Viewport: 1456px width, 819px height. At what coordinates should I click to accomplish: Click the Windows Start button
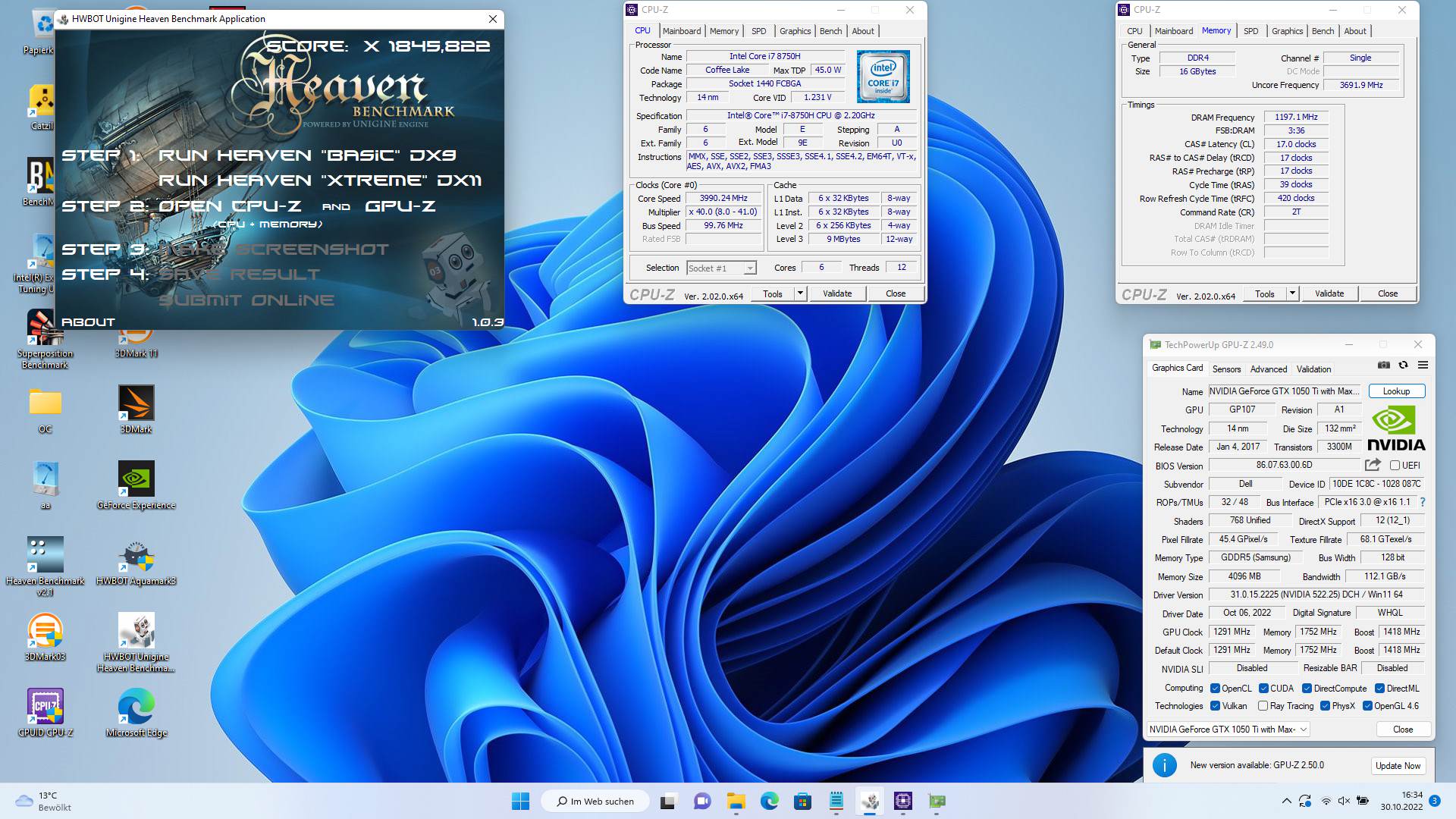pos(520,801)
